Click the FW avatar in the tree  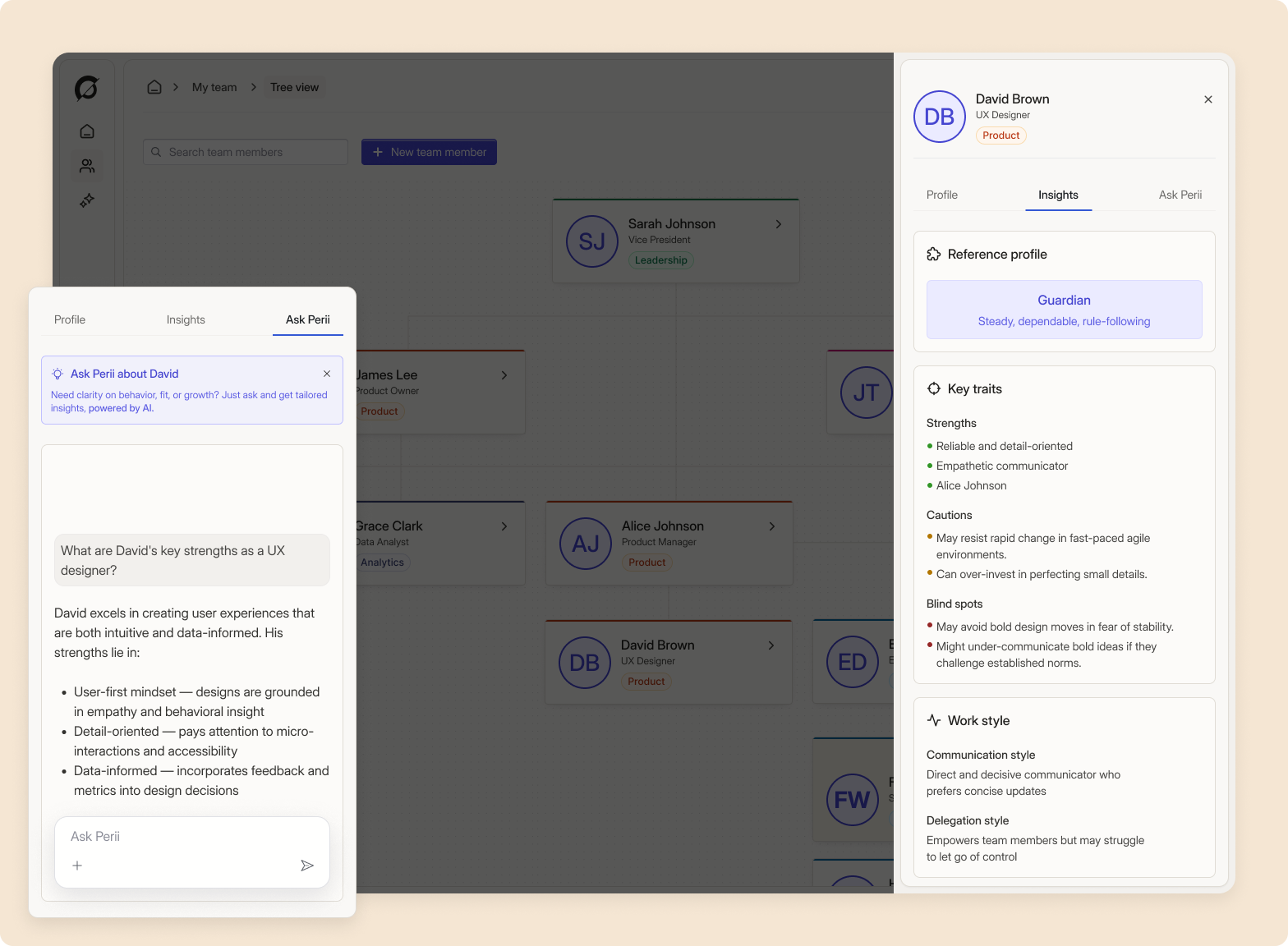pyautogui.click(x=853, y=800)
